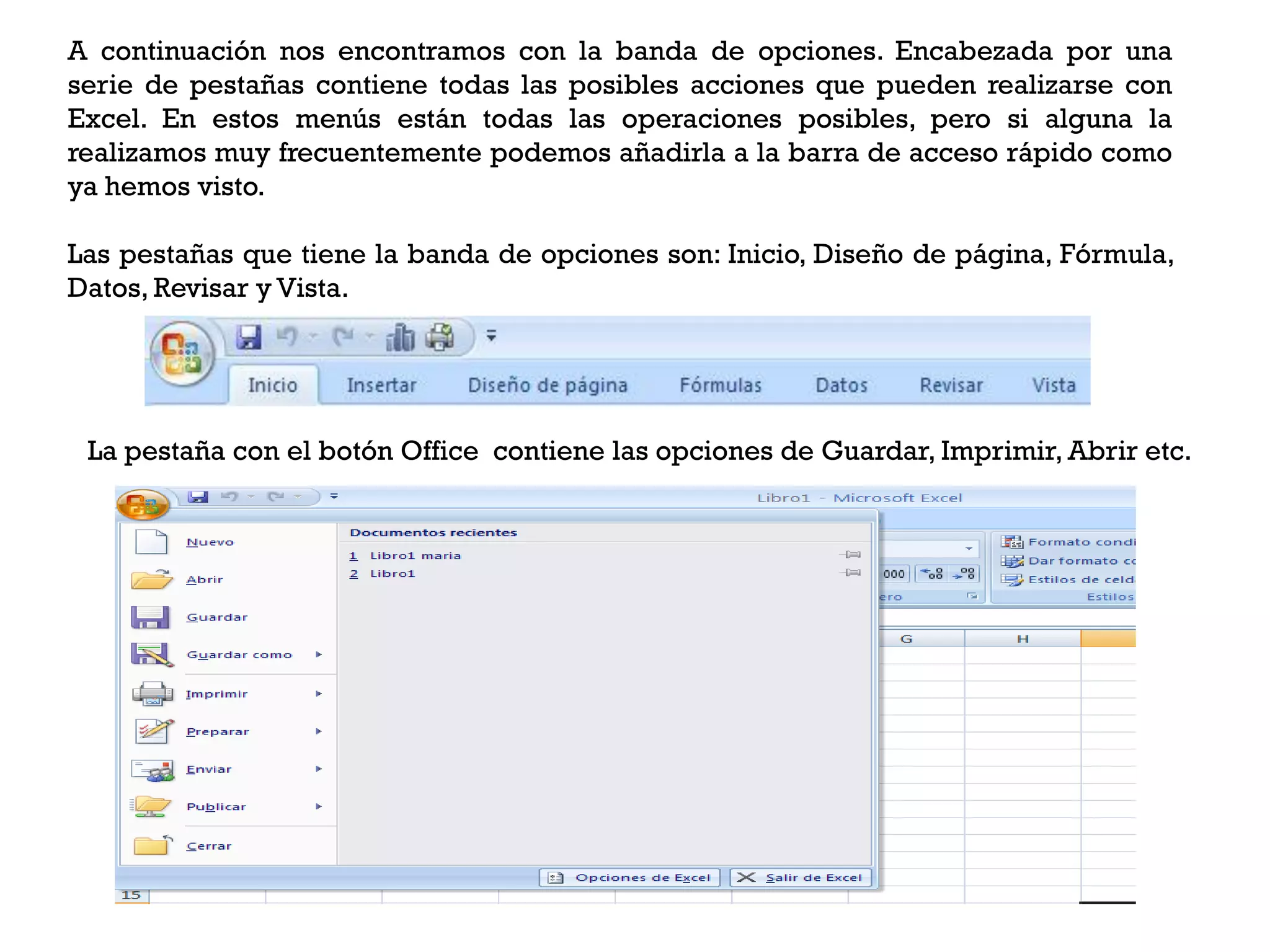Open the Diseño de página tab

click(548, 385)
